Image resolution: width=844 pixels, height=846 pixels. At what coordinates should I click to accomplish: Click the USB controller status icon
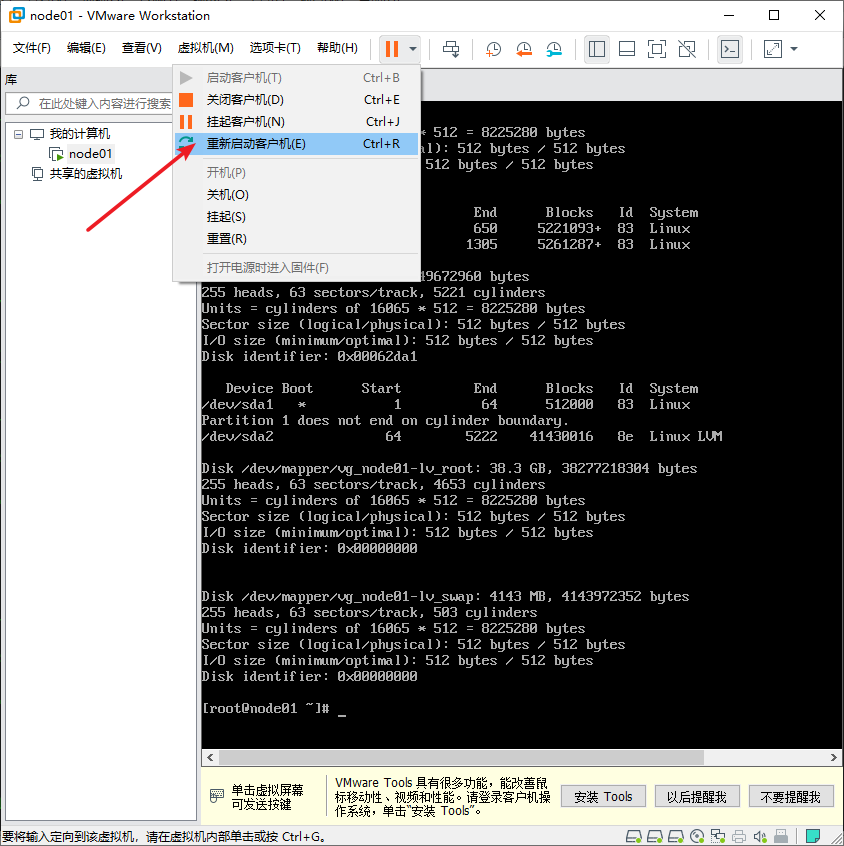pyautogui.click(x=781, y=836)
